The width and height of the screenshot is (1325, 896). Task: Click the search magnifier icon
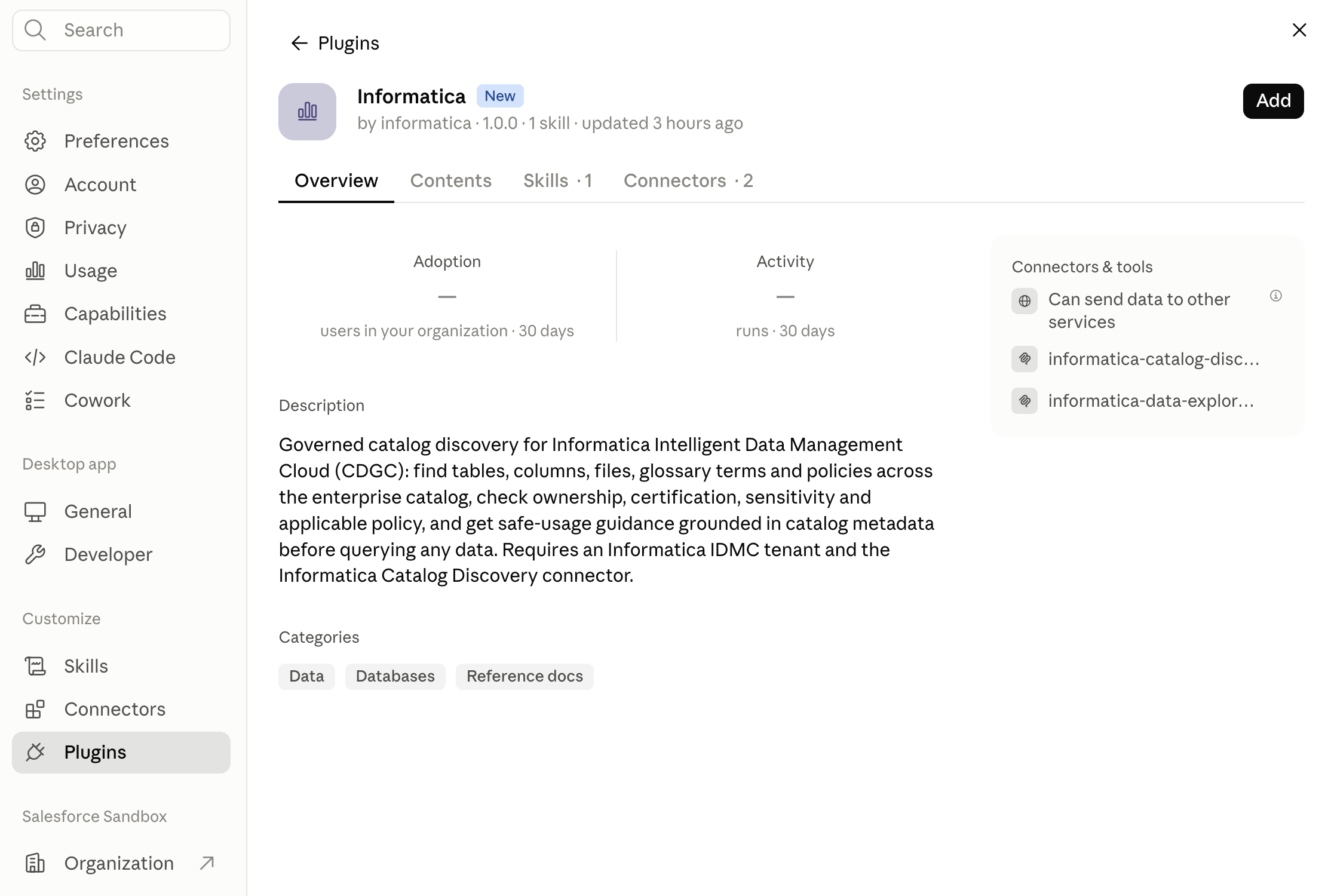click(x=35, y=30)
